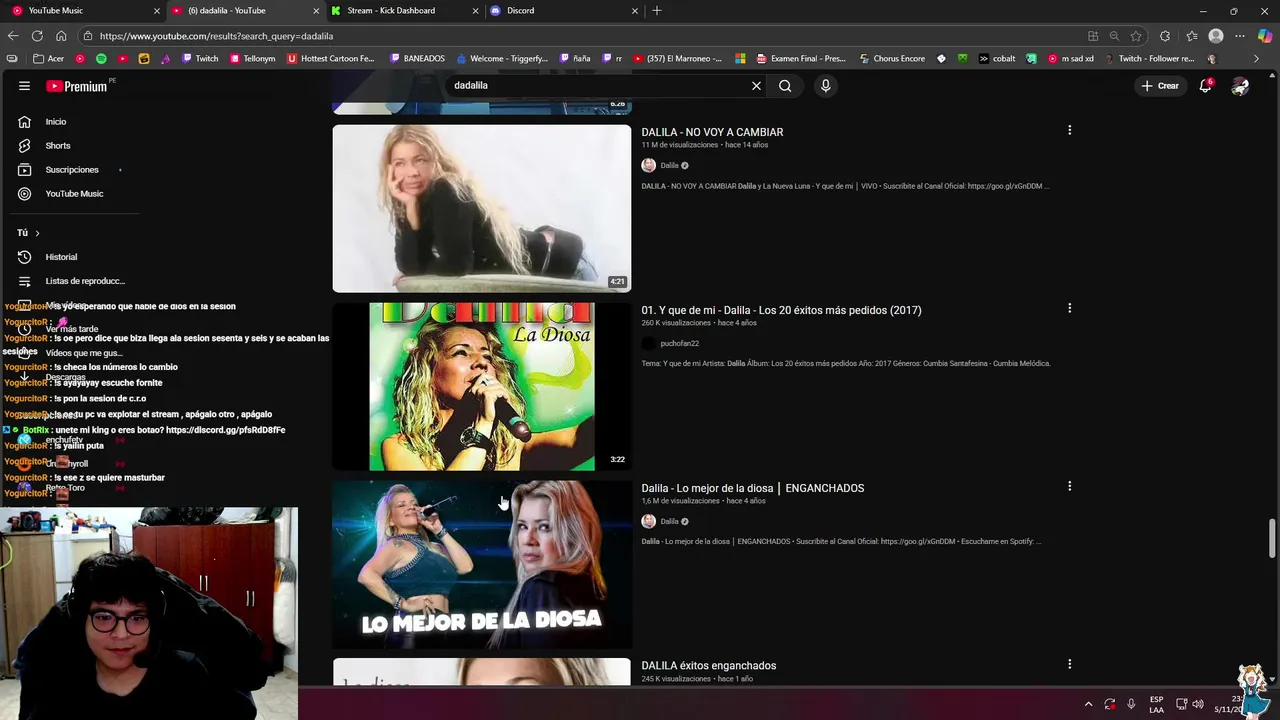
Task: Open Hottest Cartoon Fe... bookmark
Action: click(x=331, y=59)
